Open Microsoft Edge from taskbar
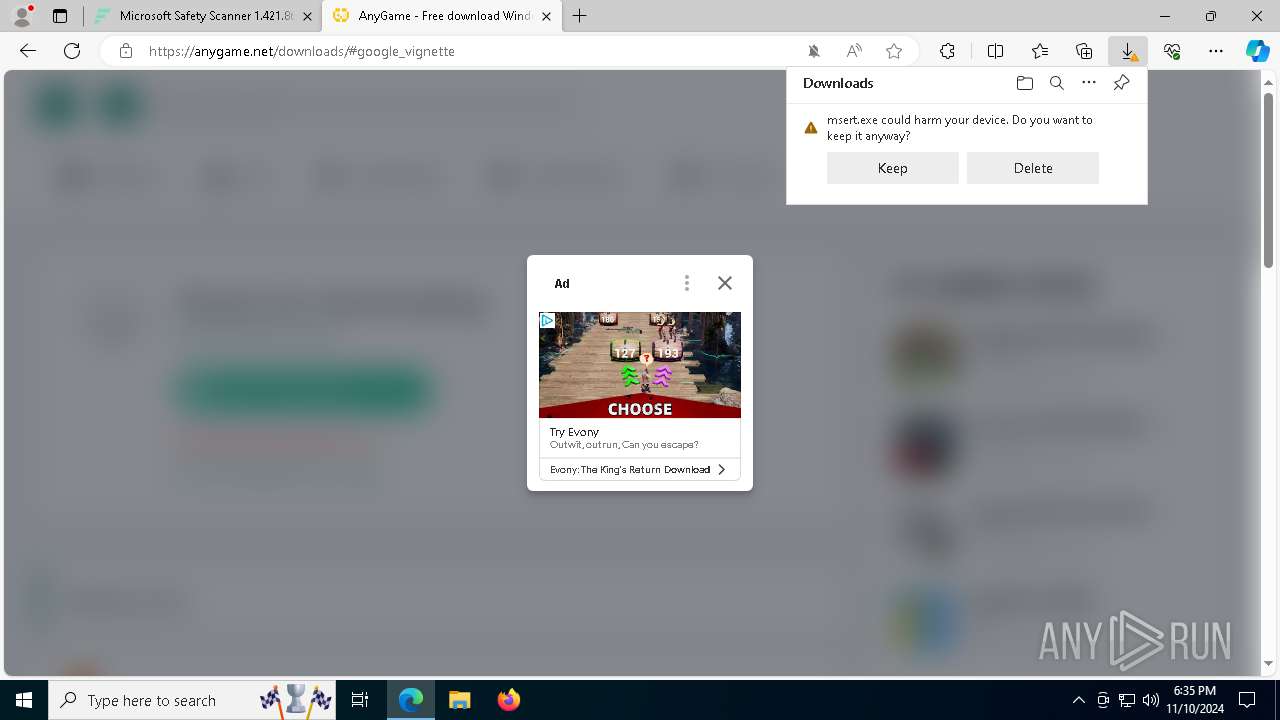1280x720 pixels. [411, 700]
